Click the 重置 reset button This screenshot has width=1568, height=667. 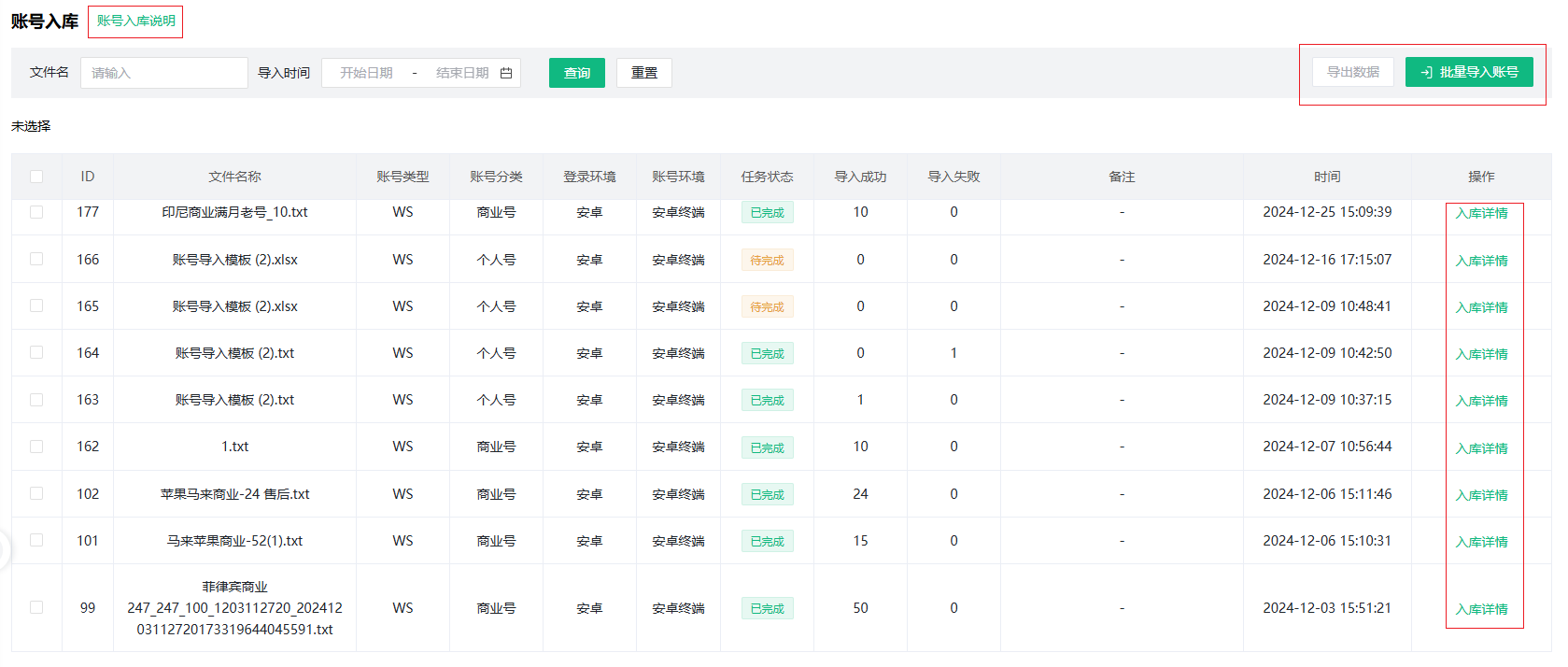click(643, 73)
